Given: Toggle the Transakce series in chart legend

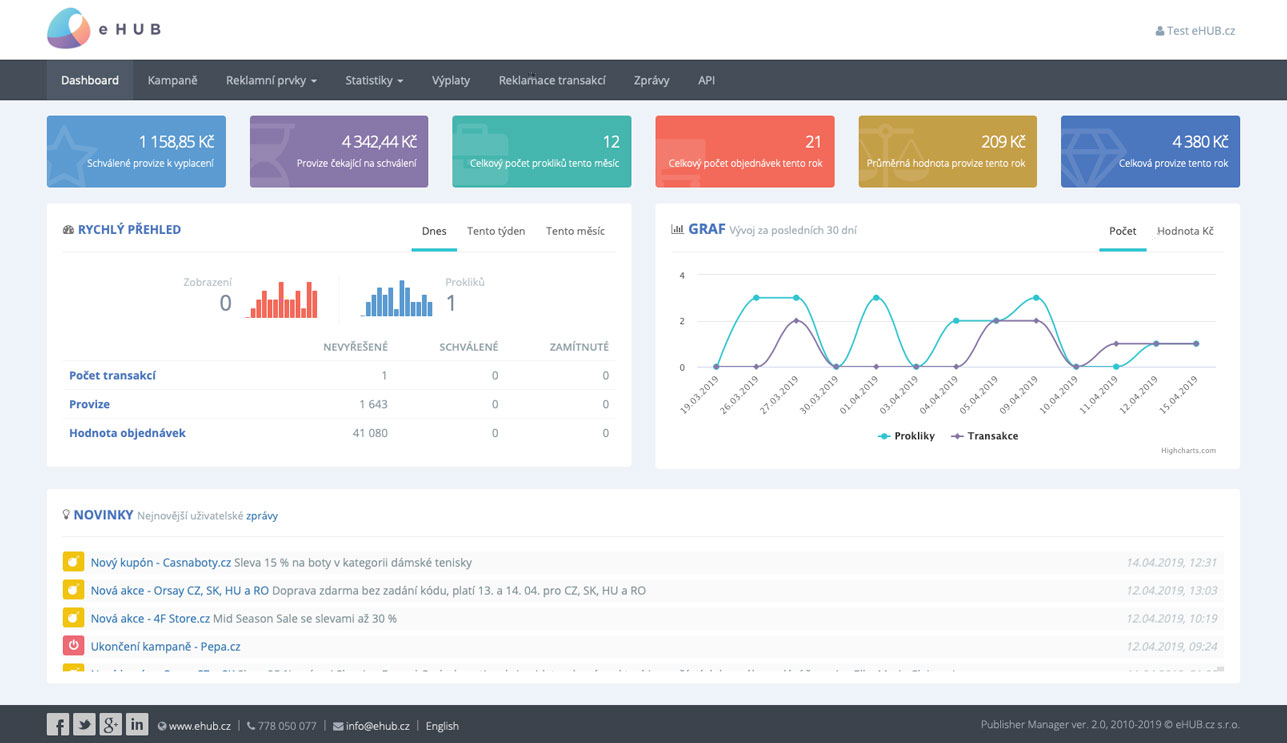Looking at the screenshot, I should [x=984, y=436].
